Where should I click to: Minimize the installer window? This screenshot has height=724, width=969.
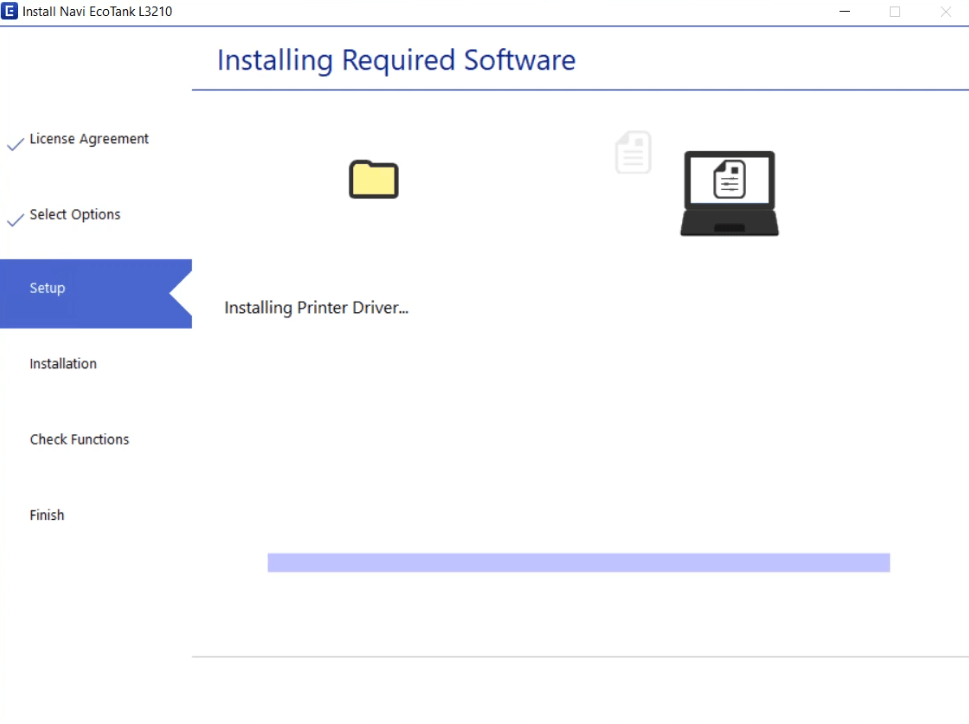tap(845, 11)
